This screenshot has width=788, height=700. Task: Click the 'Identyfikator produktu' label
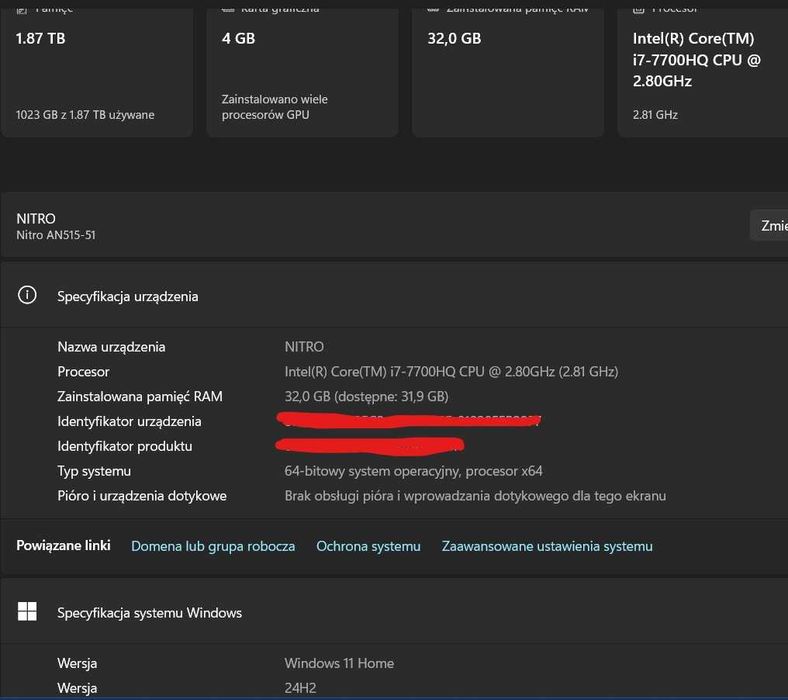click(125, 446)
